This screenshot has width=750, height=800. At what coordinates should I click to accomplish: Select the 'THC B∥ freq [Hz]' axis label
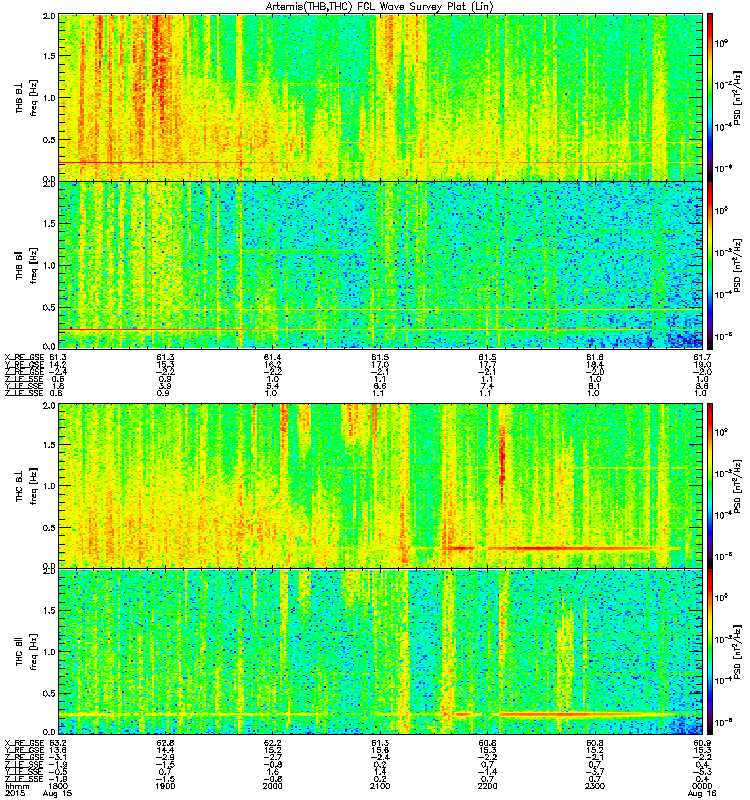click(x=27, y=652)
